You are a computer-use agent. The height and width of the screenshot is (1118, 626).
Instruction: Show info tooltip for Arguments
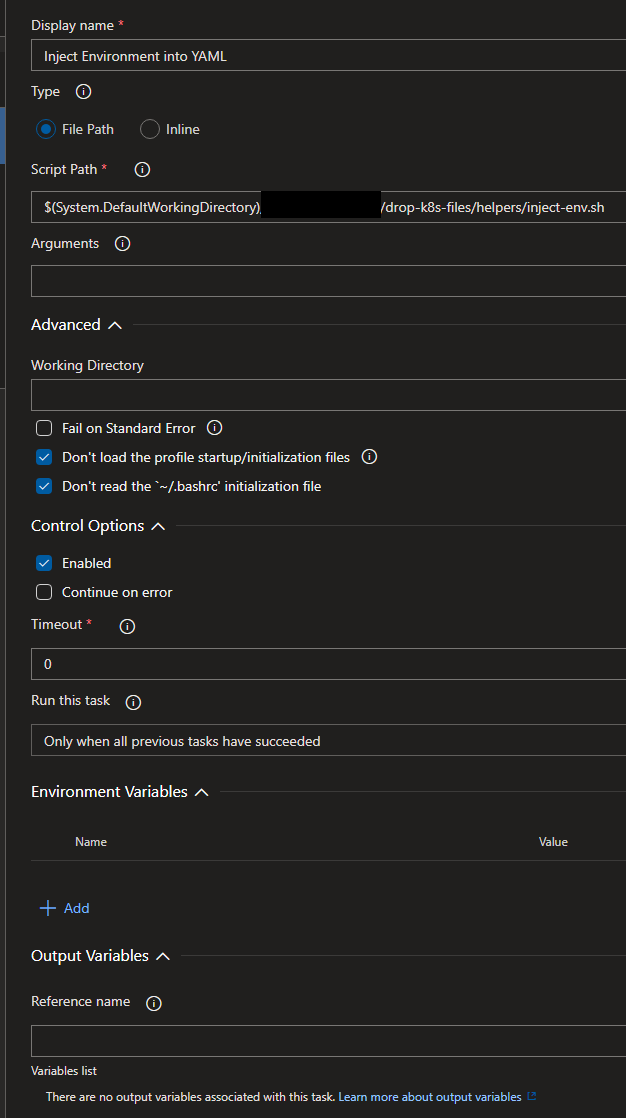pyautogui.click(x=123, y=244)
